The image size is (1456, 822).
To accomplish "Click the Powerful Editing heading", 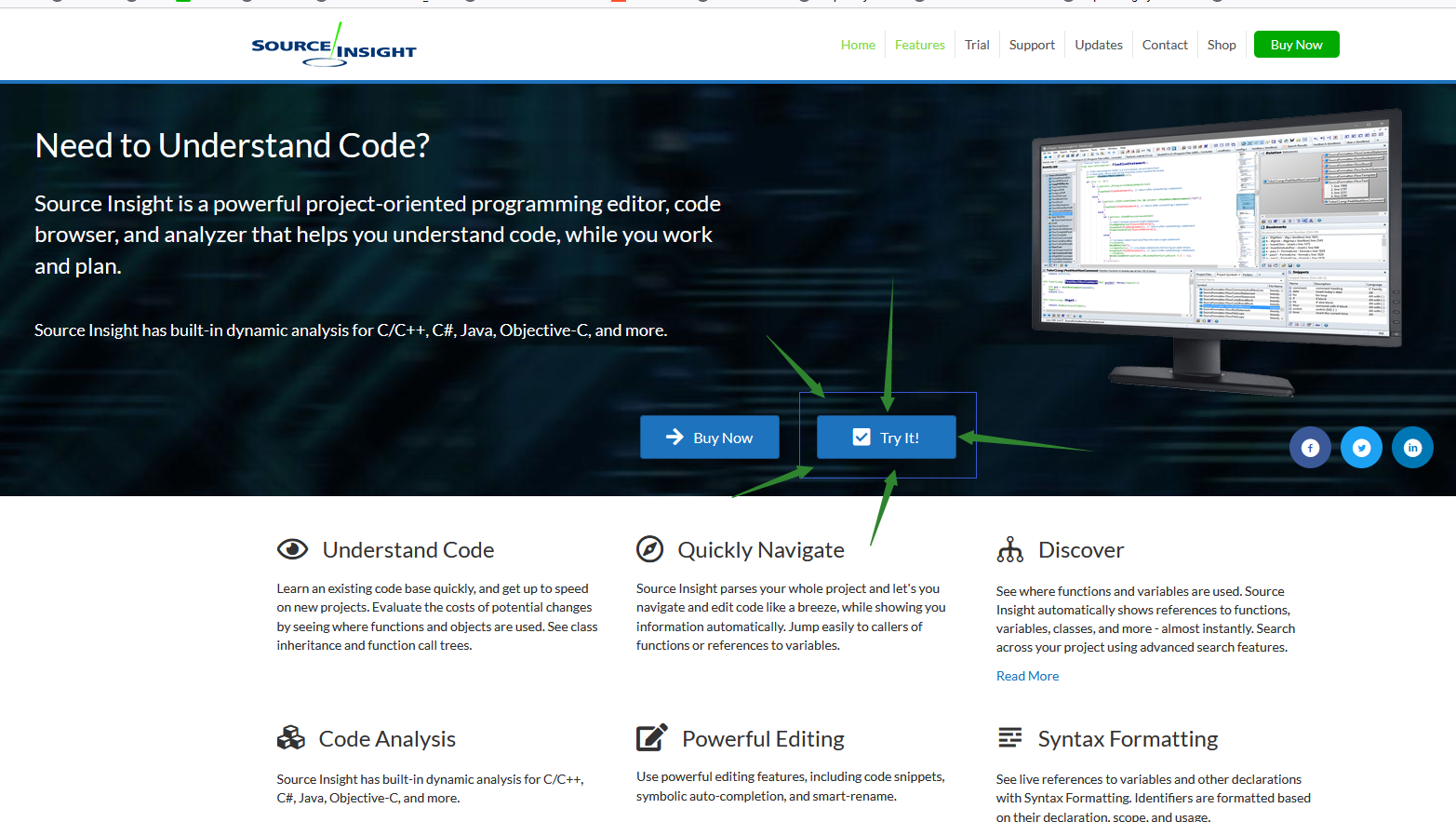I will (763, 739).
